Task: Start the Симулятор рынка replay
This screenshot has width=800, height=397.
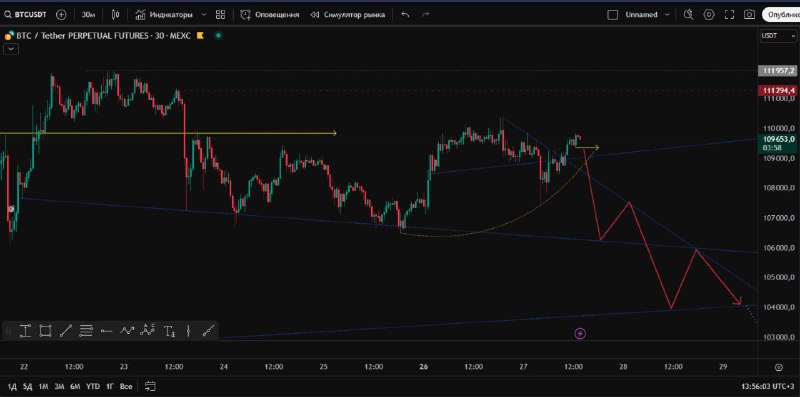Action: pos(347,15)
